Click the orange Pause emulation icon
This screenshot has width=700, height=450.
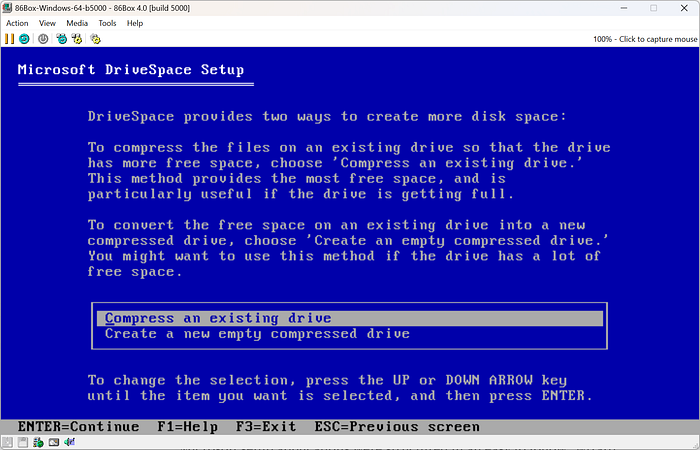pos(9,39)
